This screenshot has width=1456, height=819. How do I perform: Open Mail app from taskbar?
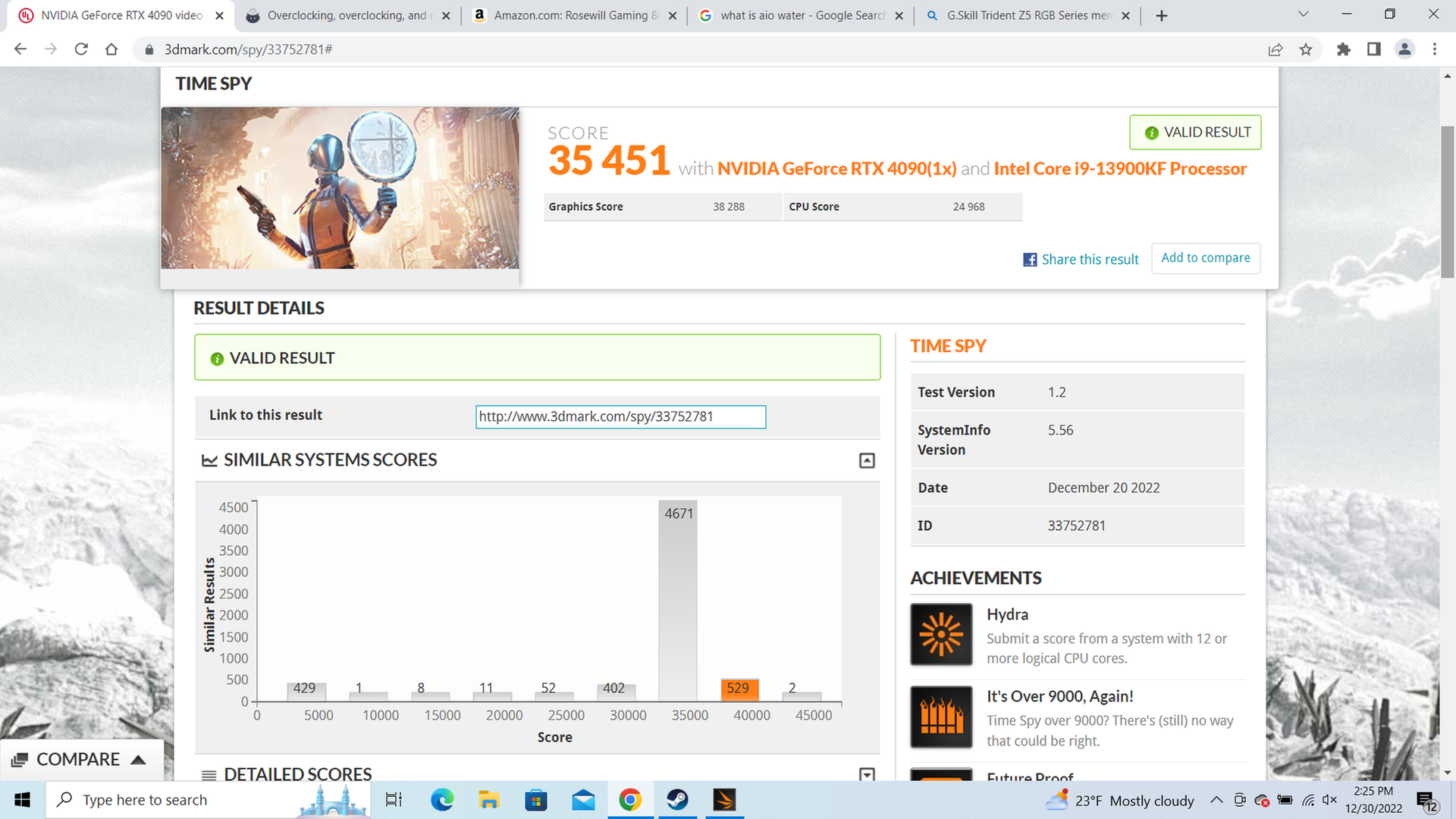point(583,800)
